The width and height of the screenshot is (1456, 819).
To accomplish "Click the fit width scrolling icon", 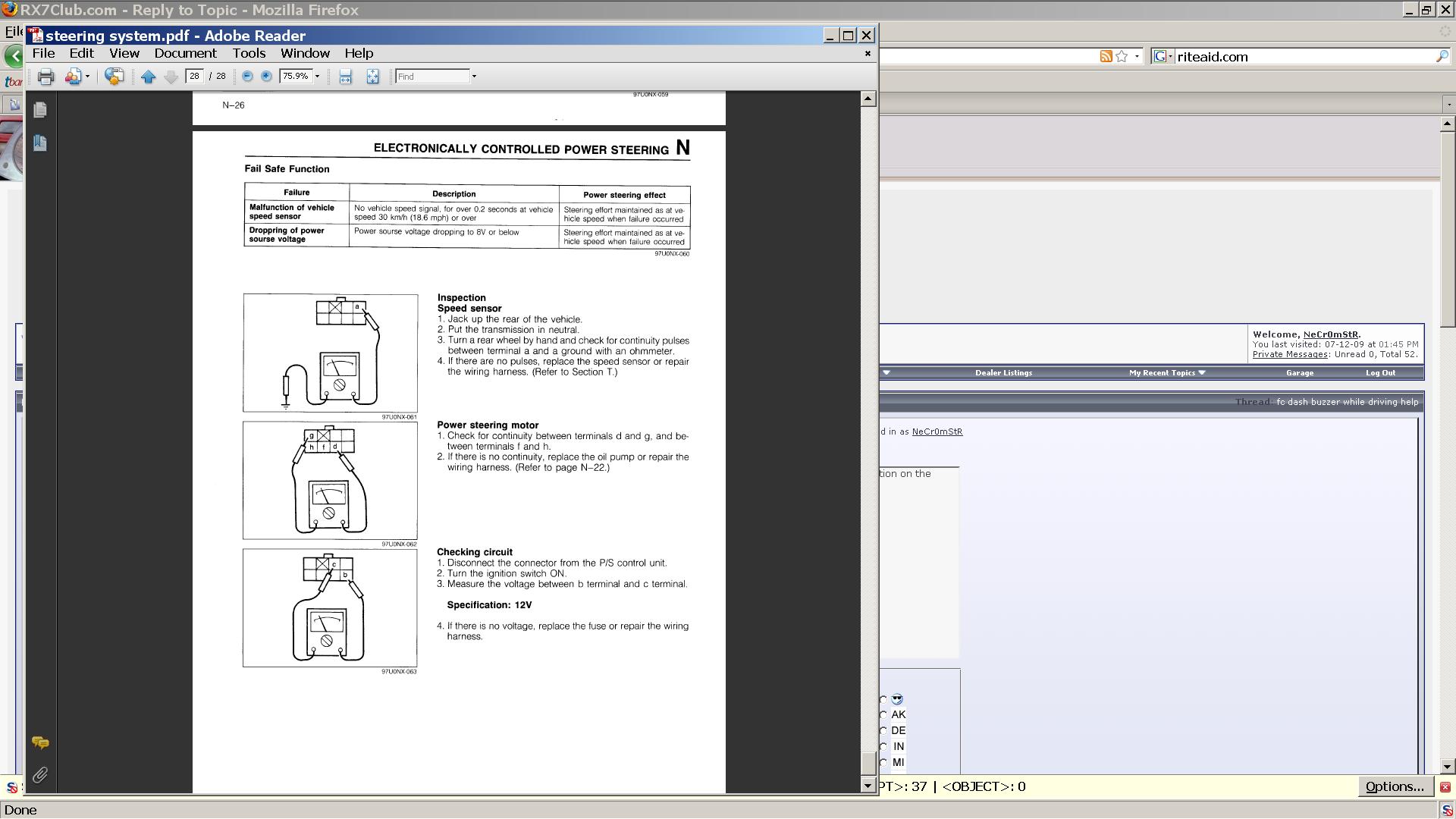I will pos(345,77).
